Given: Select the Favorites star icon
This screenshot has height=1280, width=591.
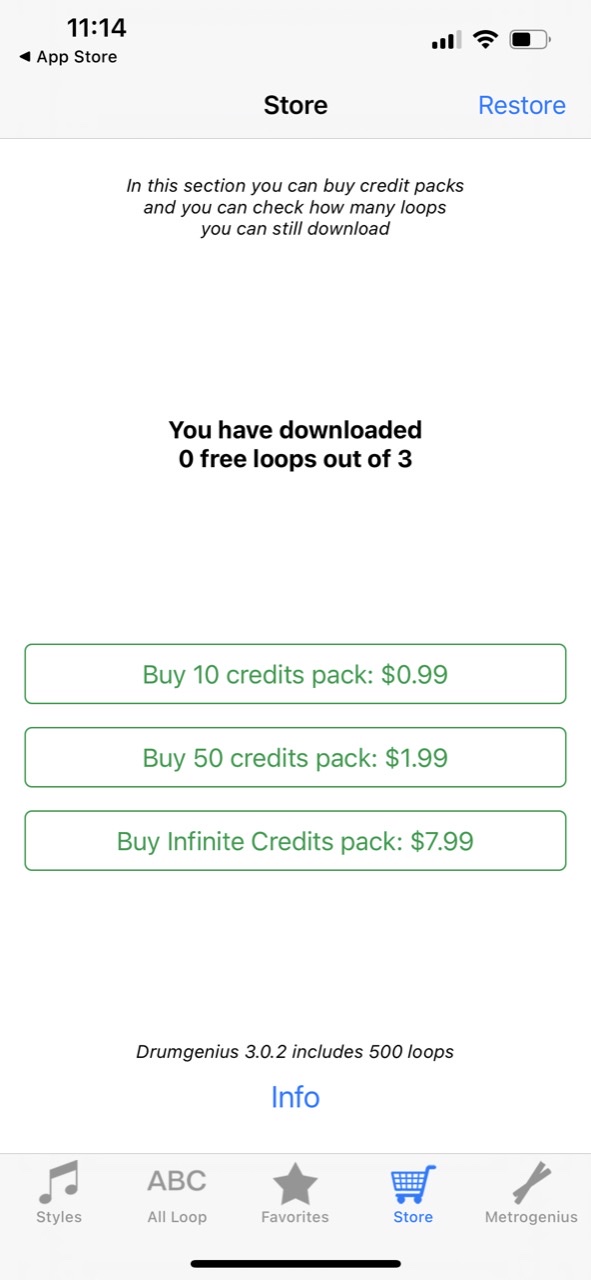Looking at the screenshot, I should [295, 1183].
